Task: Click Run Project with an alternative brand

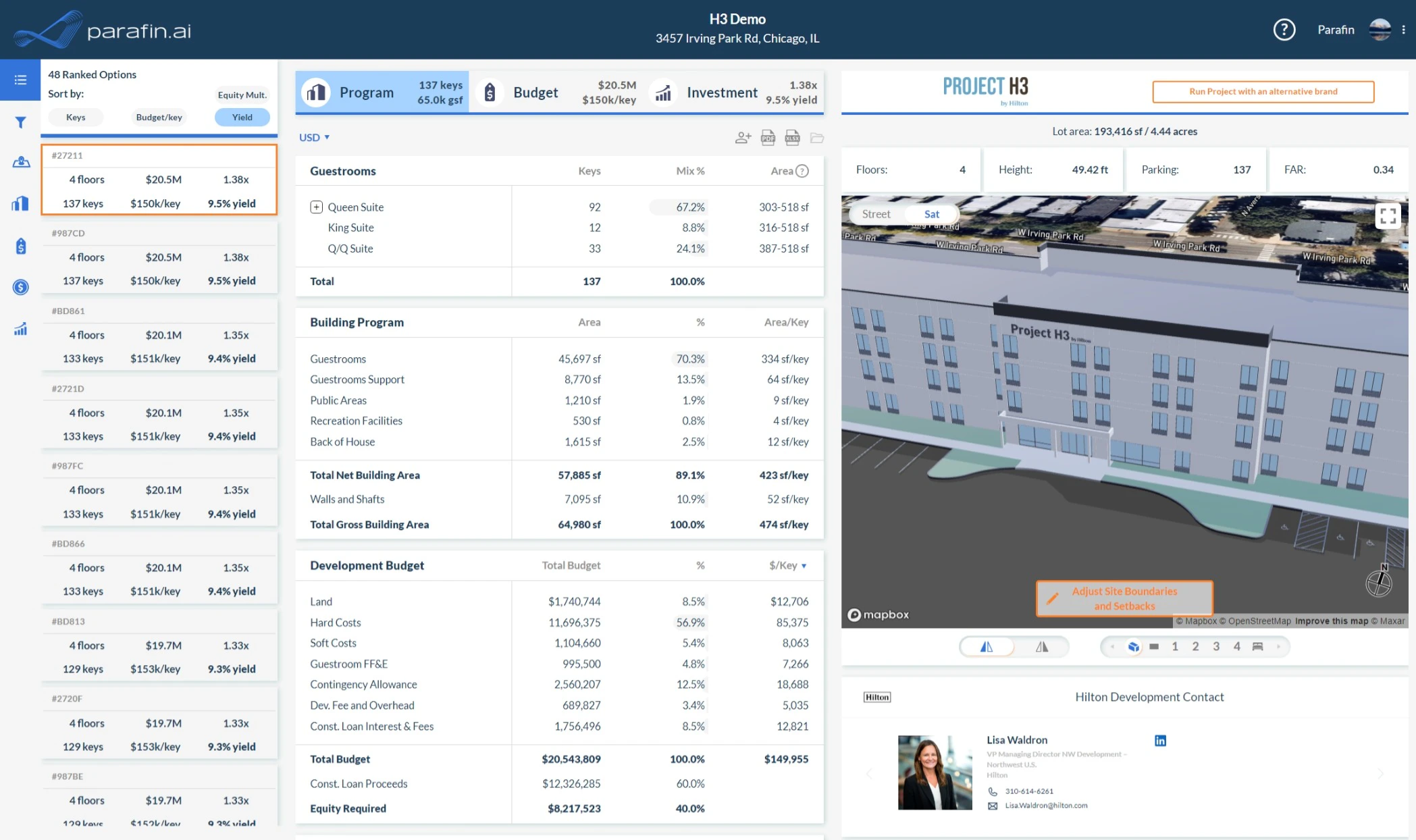Action: 1263,92
